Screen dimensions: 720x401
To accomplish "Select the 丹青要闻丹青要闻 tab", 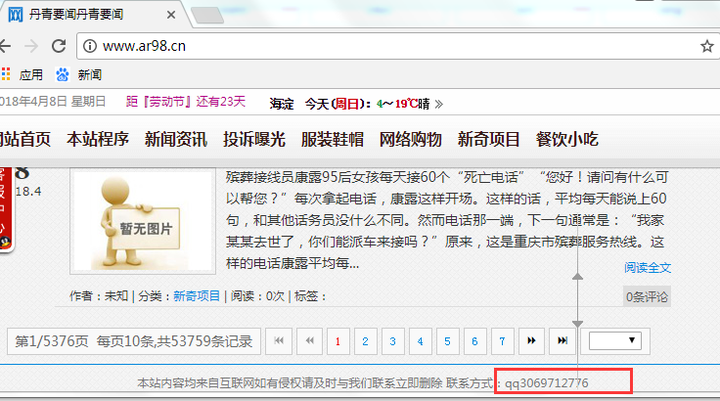I will [x=92, y=15].
